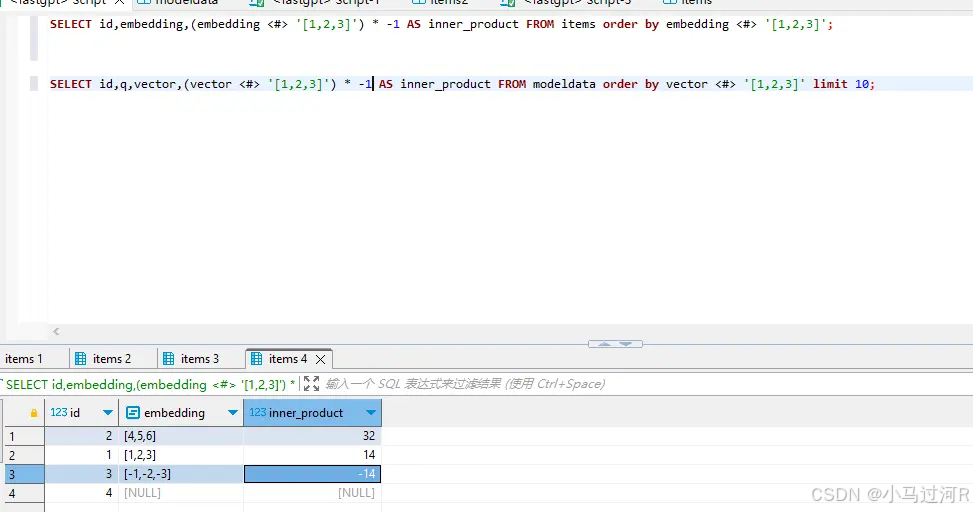Click the table icon on items 4 tab
This screenshot has height=512, width=973.
(x=256, y=359)
